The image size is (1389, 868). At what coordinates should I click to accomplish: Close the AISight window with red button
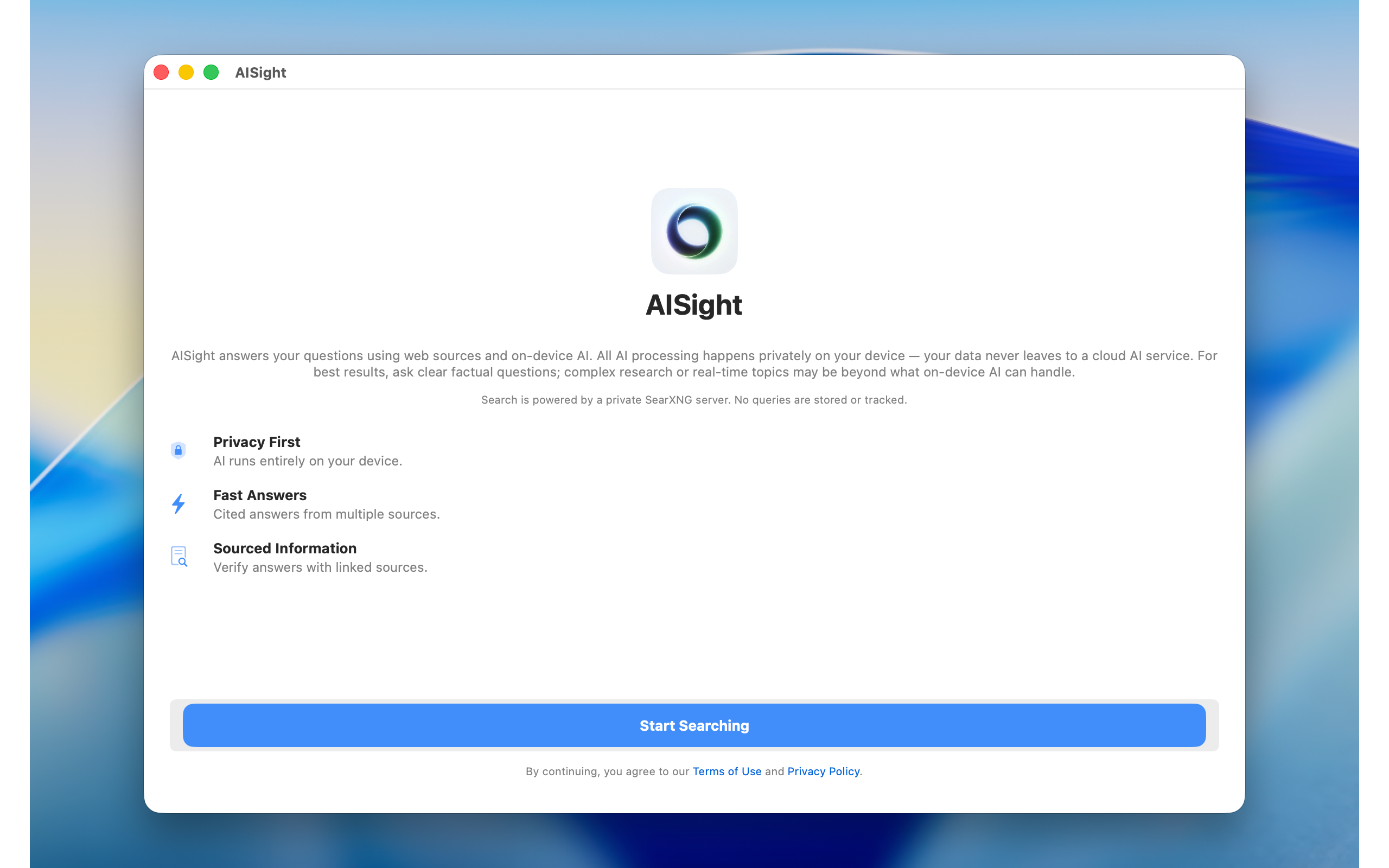pyautogui.click(x=161, y=72)
